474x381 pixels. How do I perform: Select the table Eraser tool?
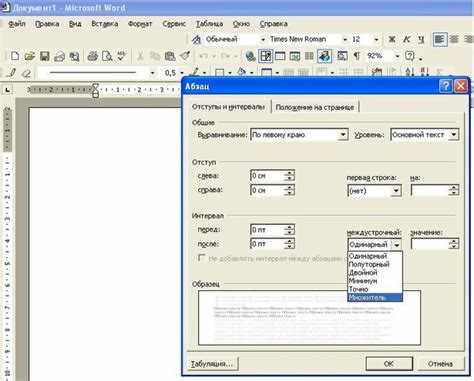(27, 73)
